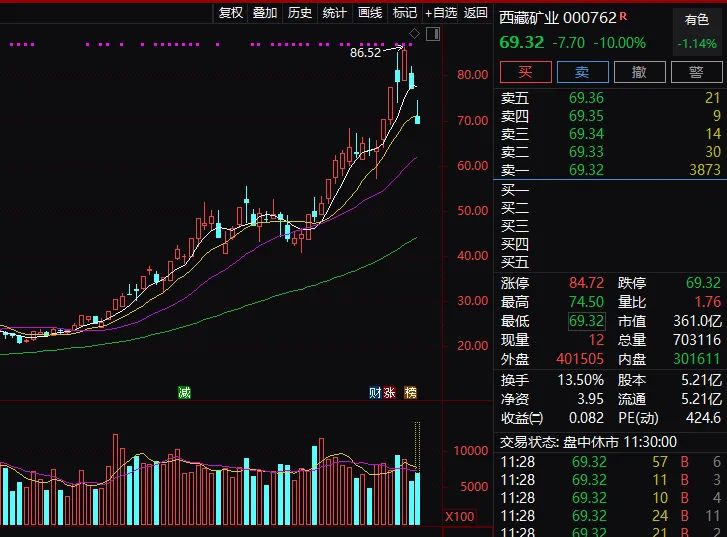Click 80.00 price axis label
The width and height of the screenshot is (727, 537).
pos(472,75)
